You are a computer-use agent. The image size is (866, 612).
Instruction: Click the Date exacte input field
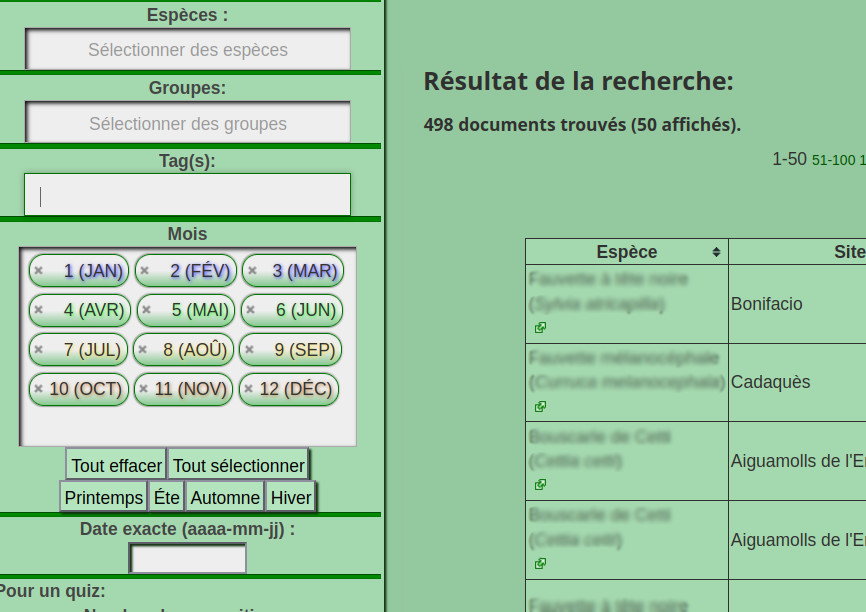pyautogui.click(x=188, y=558)
